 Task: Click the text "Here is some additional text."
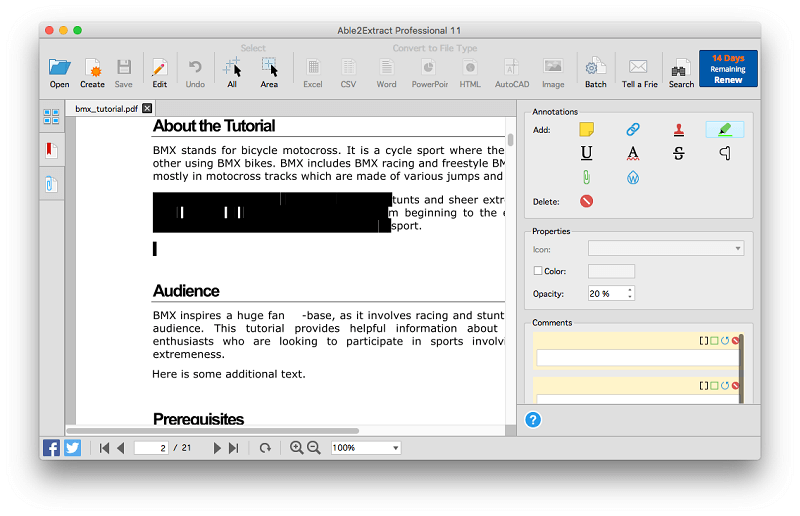229,374
